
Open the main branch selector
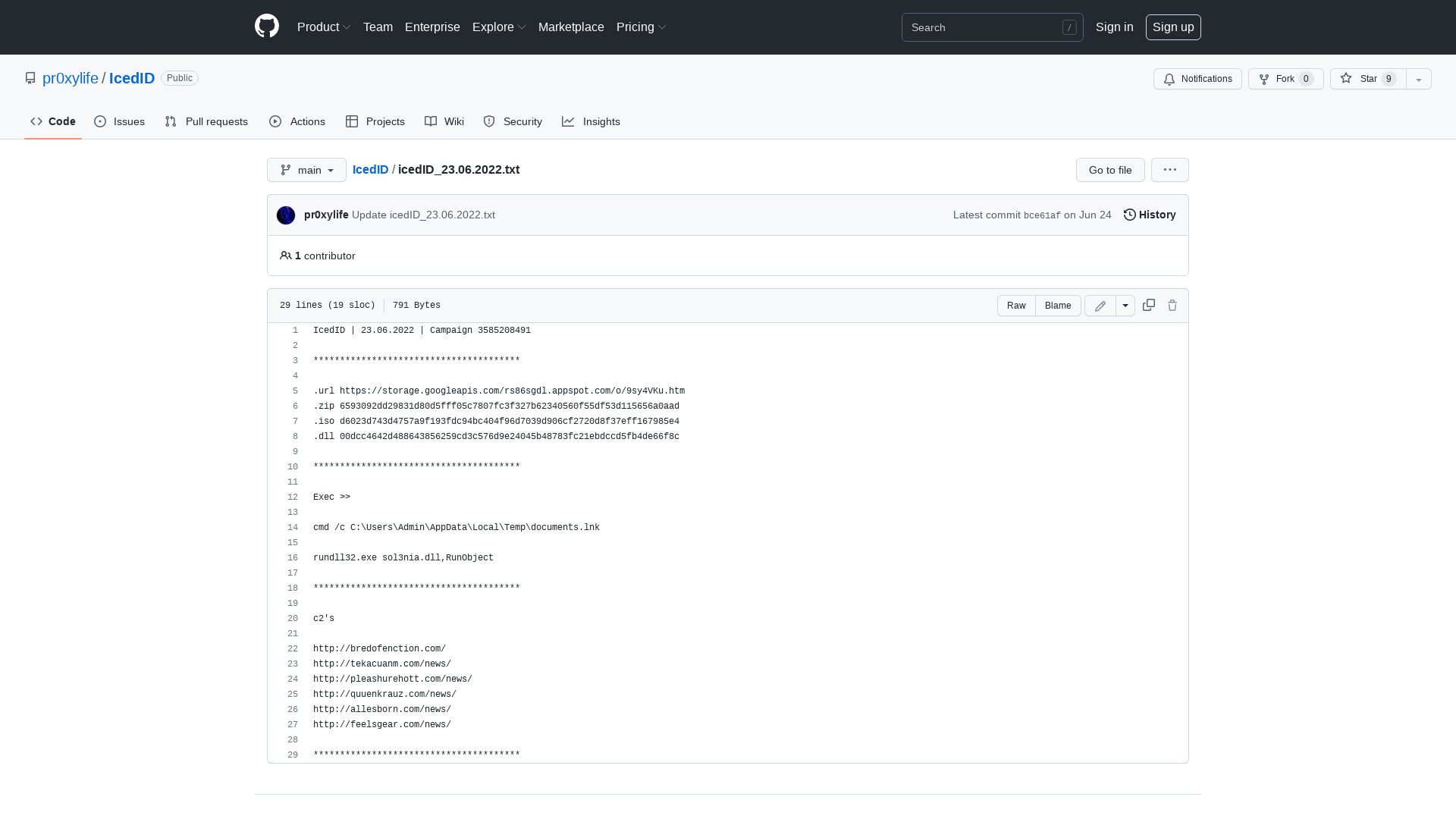coord(306,170)
